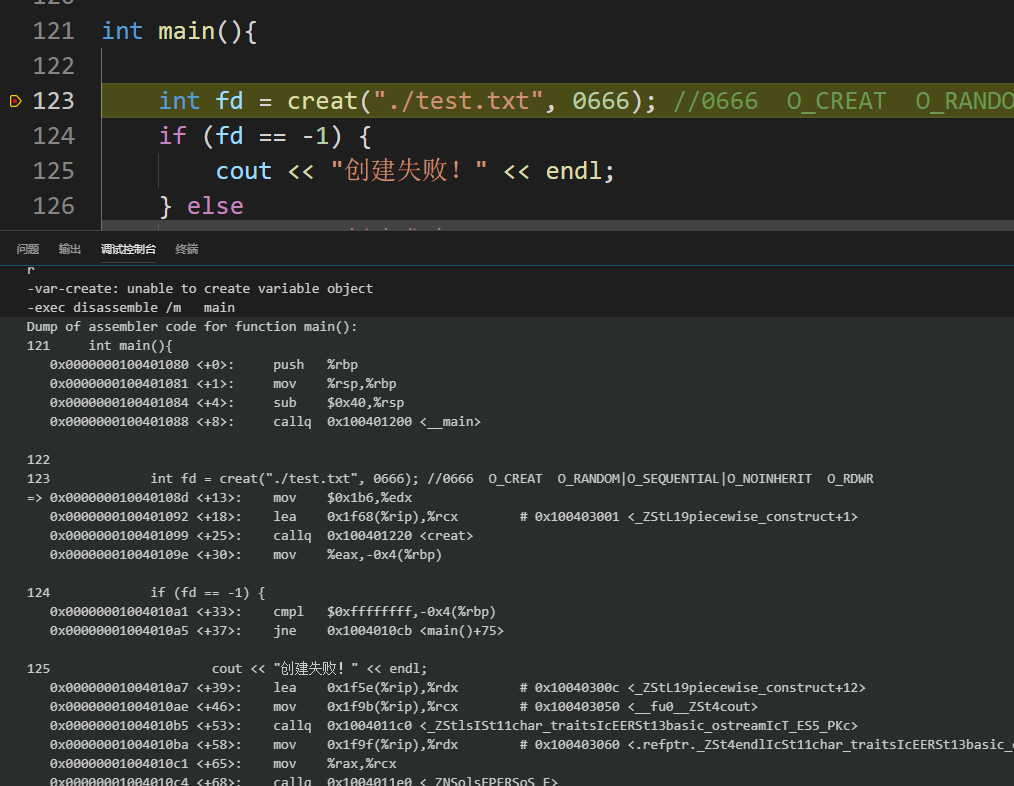Click the yellow execution pointer arrow in gutter

(x=17, y=100)
